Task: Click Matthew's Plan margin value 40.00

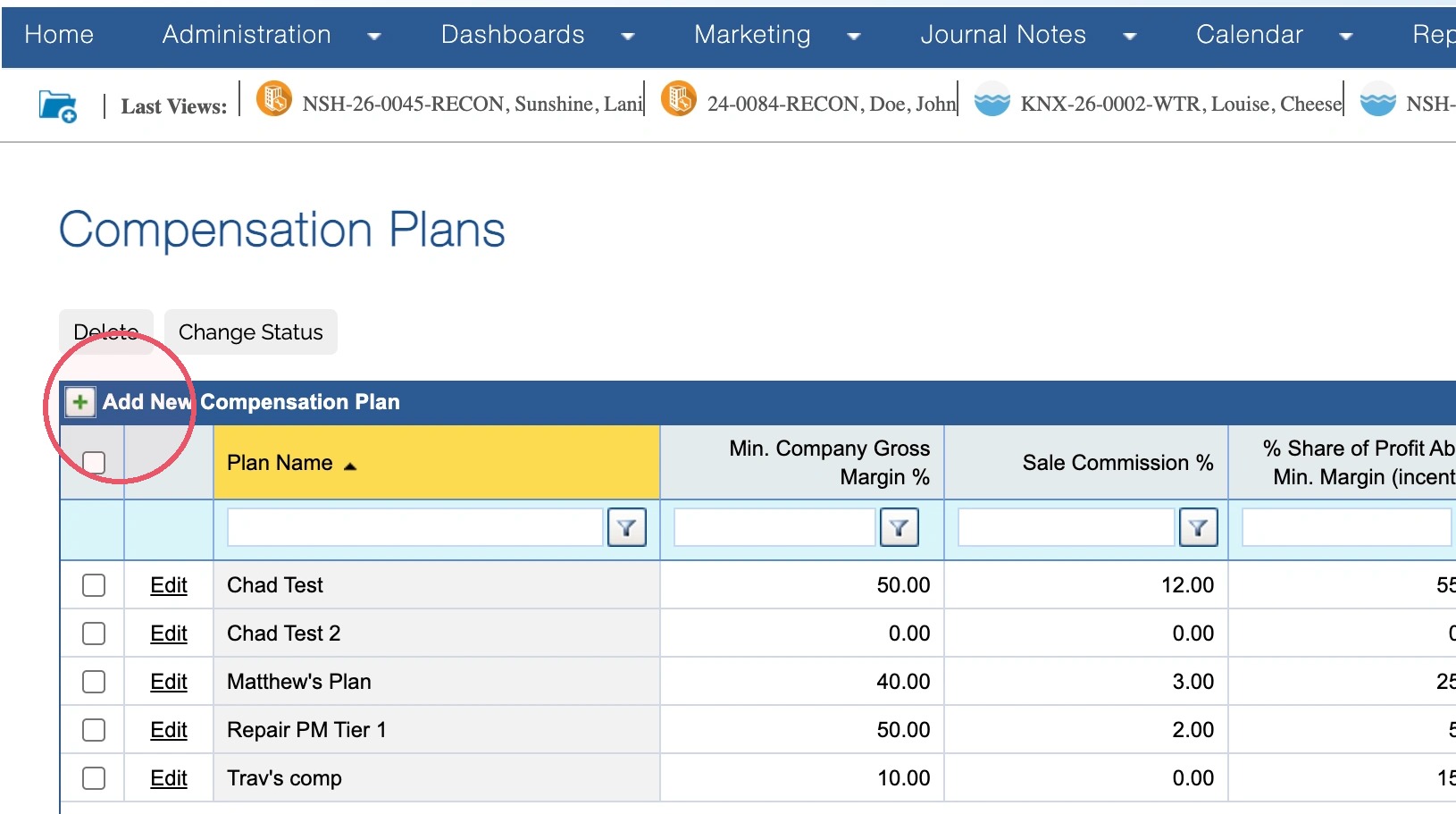Action: point(903,682)
